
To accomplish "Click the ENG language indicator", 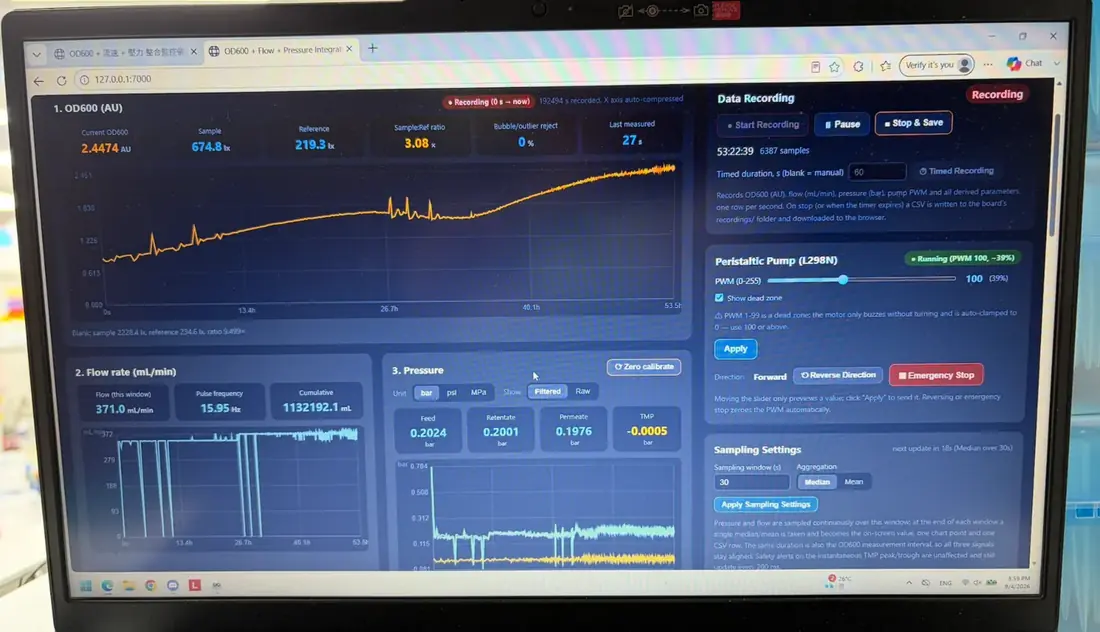I will 946,583.
